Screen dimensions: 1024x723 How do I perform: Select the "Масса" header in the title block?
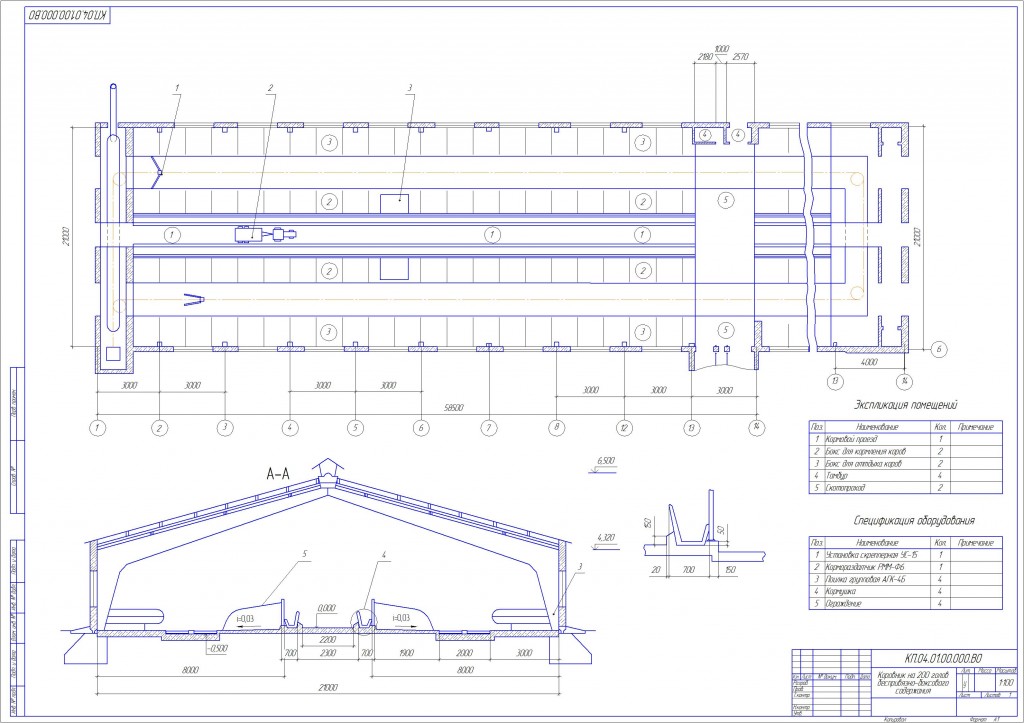[x=985, y=671]
